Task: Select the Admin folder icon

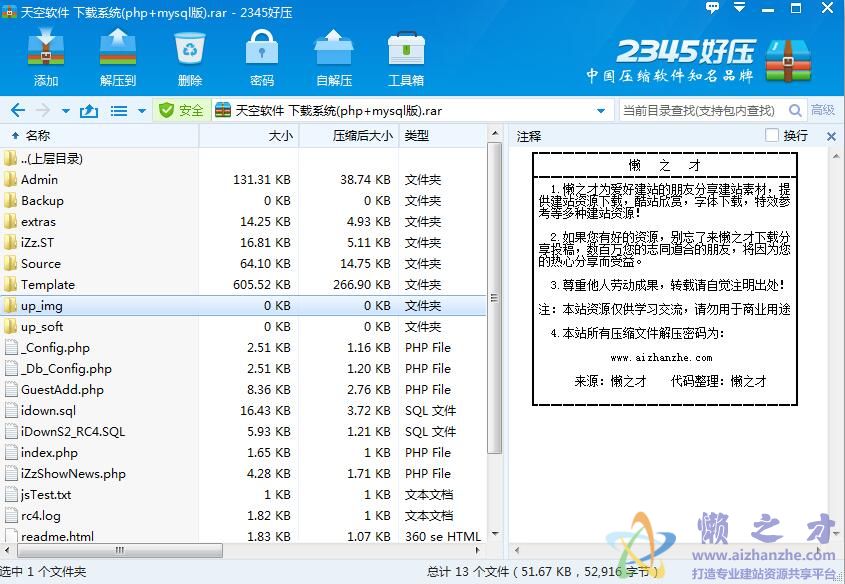Action: tap(10, 179)
